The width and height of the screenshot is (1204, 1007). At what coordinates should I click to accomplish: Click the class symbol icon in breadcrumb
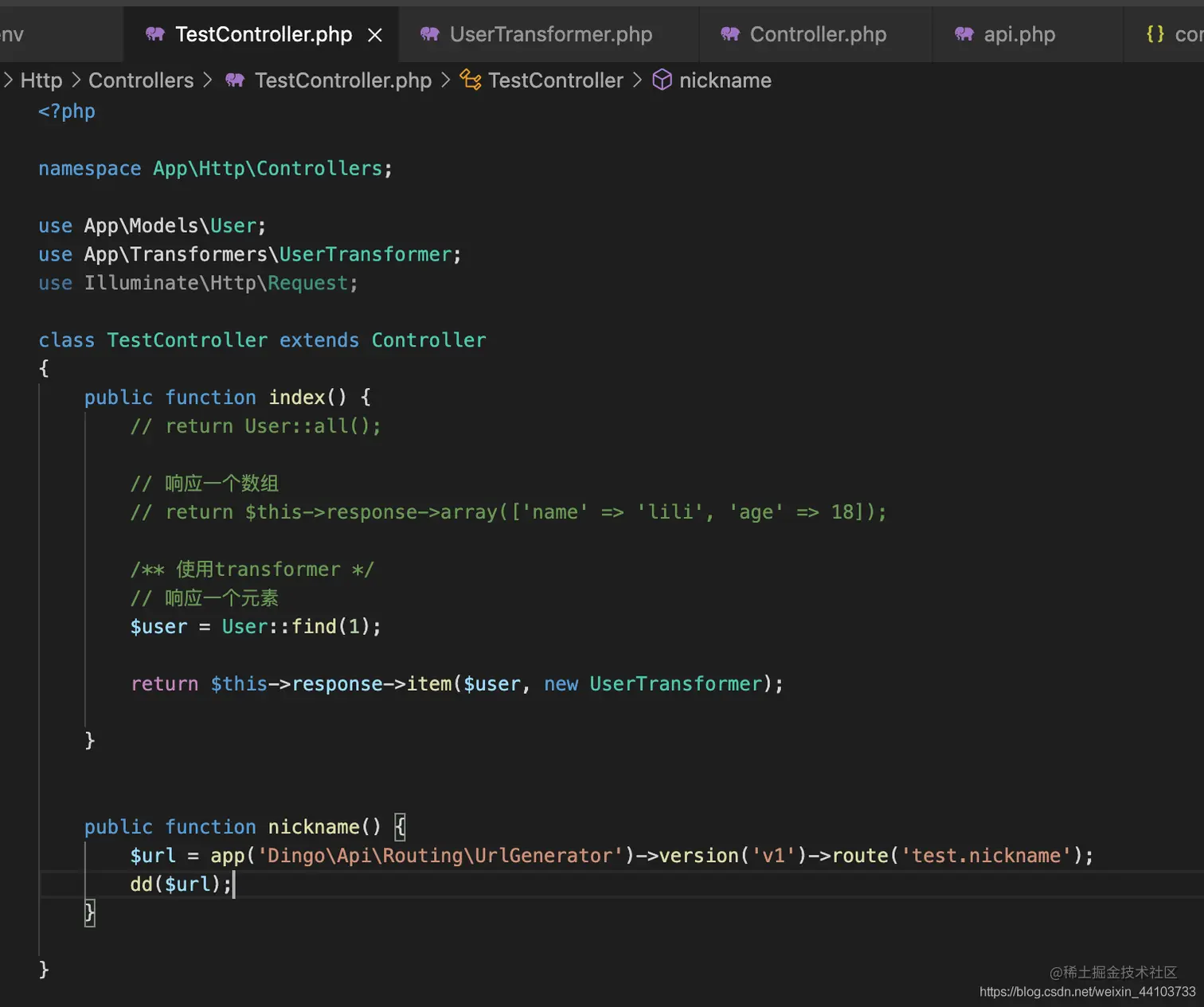click(471, 80)
